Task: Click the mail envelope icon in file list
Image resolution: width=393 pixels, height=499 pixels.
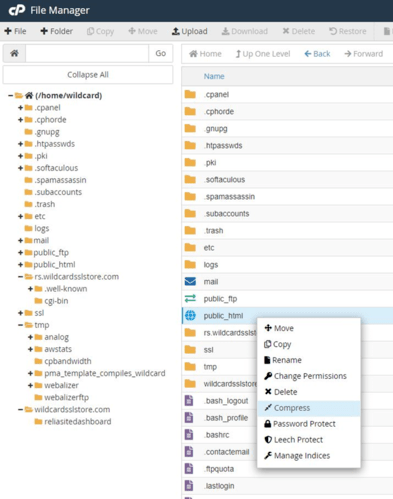Action: [190, 281]
